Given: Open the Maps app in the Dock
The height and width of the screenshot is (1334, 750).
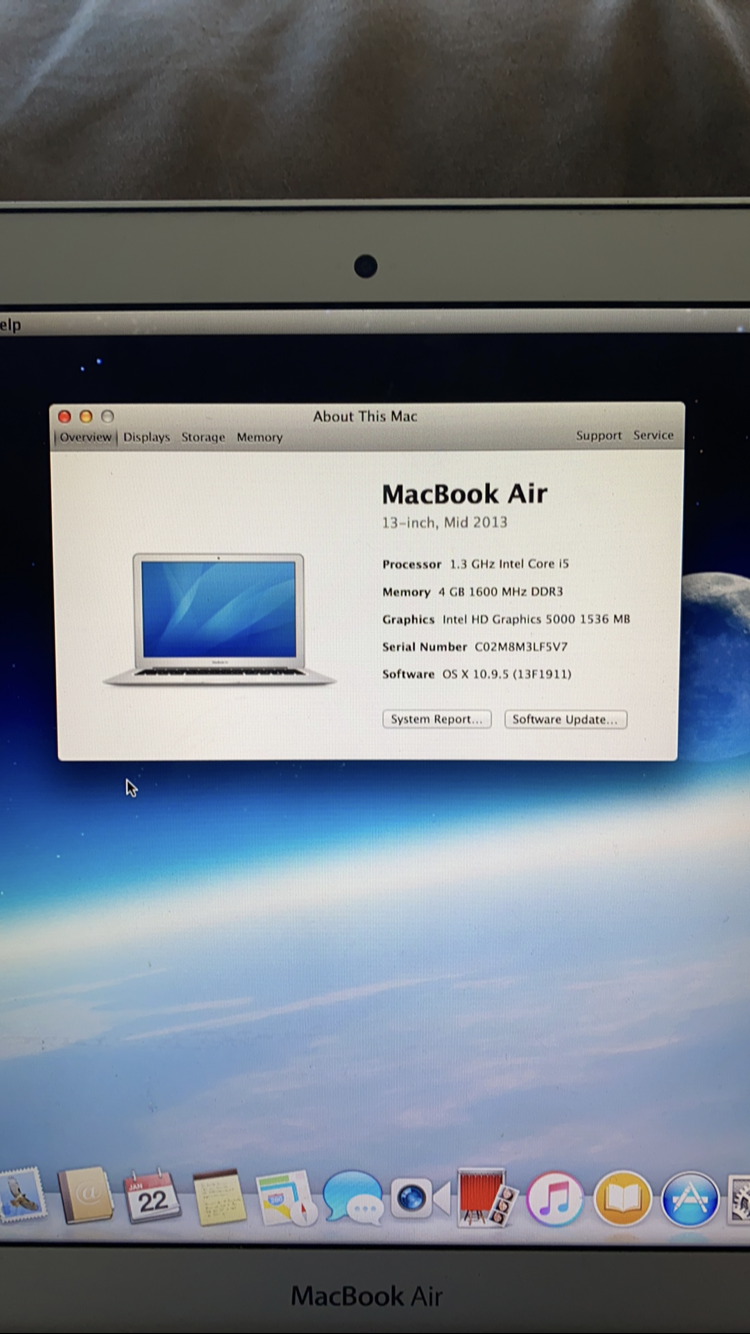Looking at the screenshot, I should [286, 1198].
